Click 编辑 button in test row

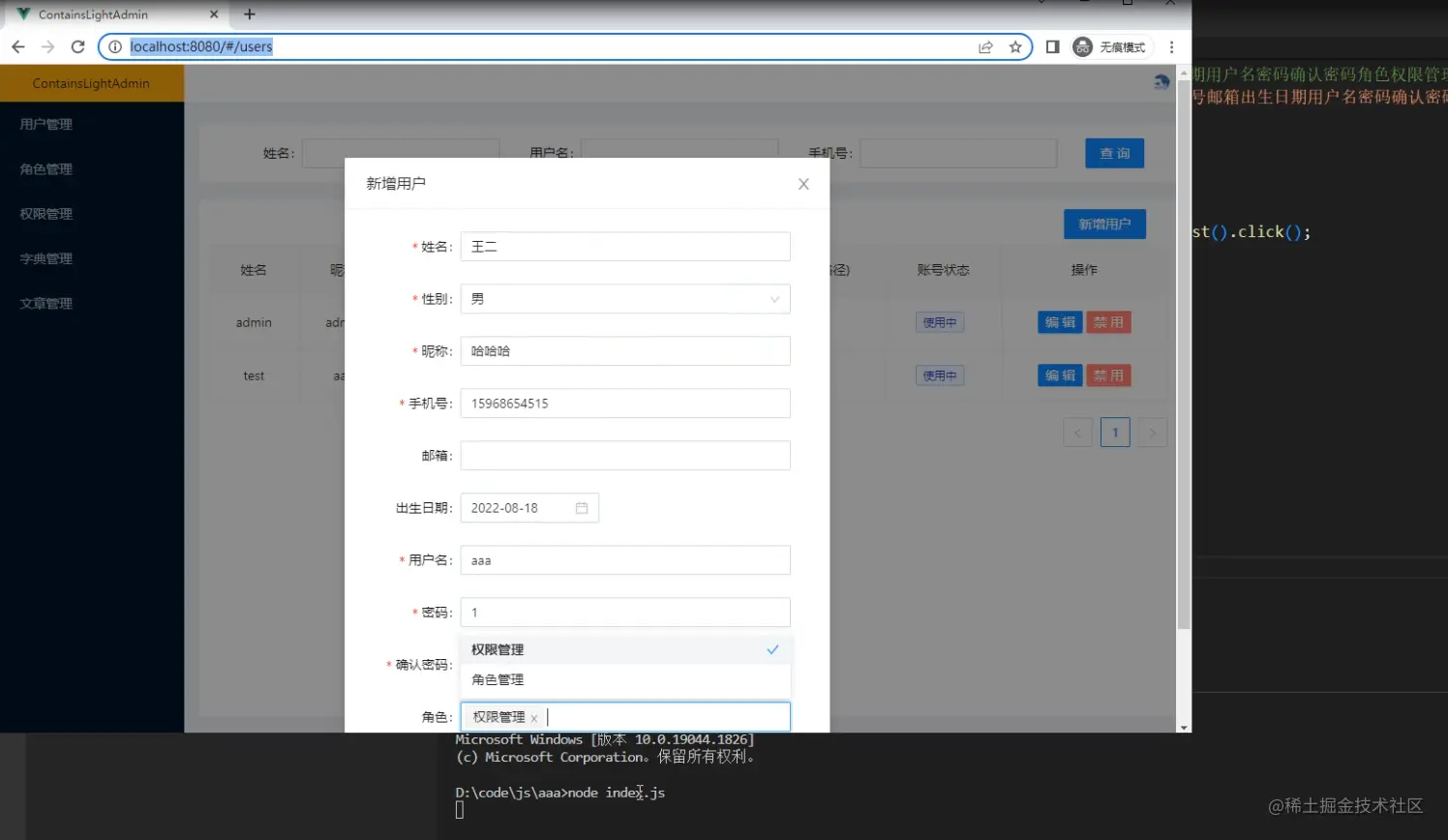(x=1060, y=375)
